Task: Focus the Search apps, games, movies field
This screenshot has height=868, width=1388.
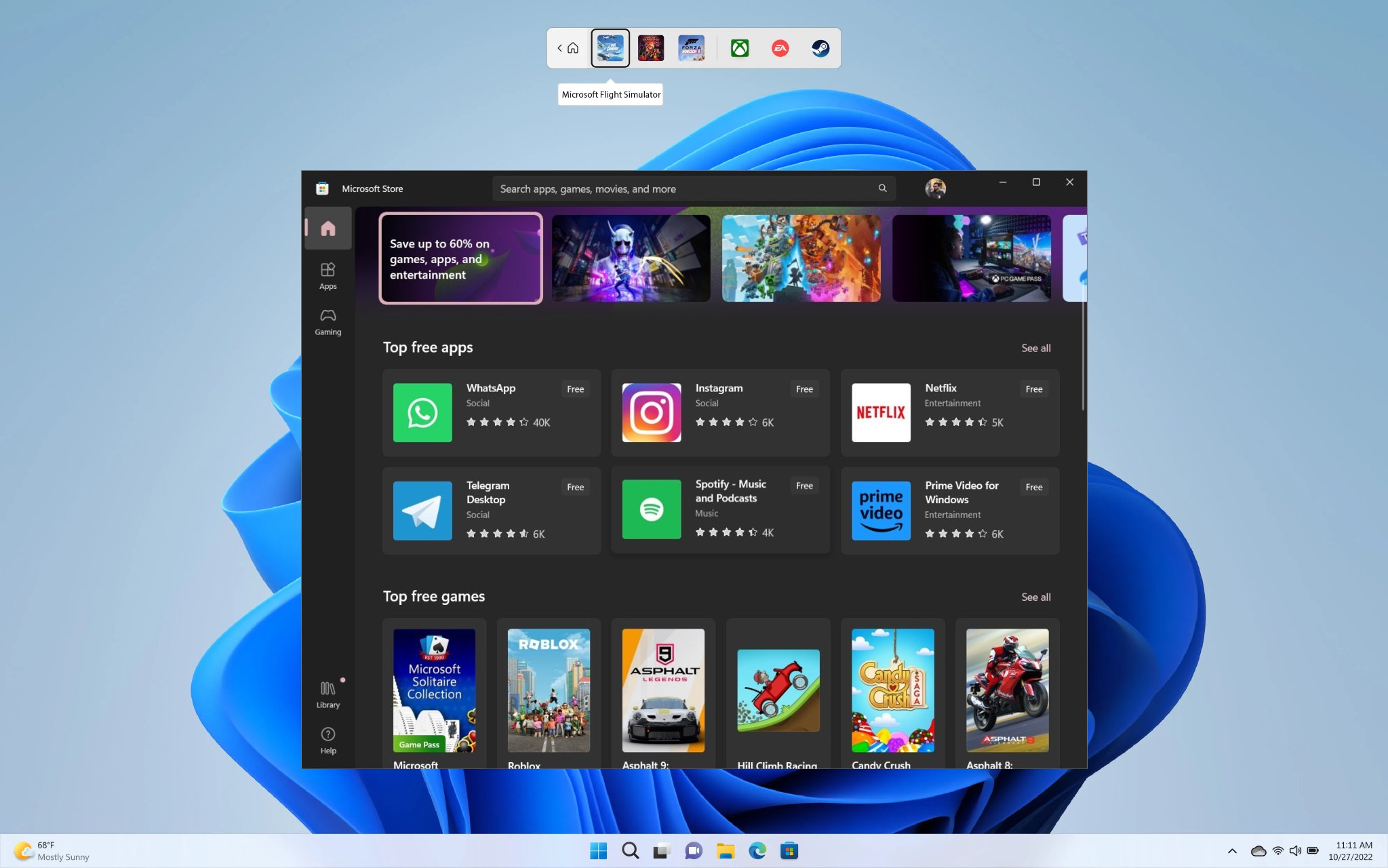Action: (x=685, y=189)
